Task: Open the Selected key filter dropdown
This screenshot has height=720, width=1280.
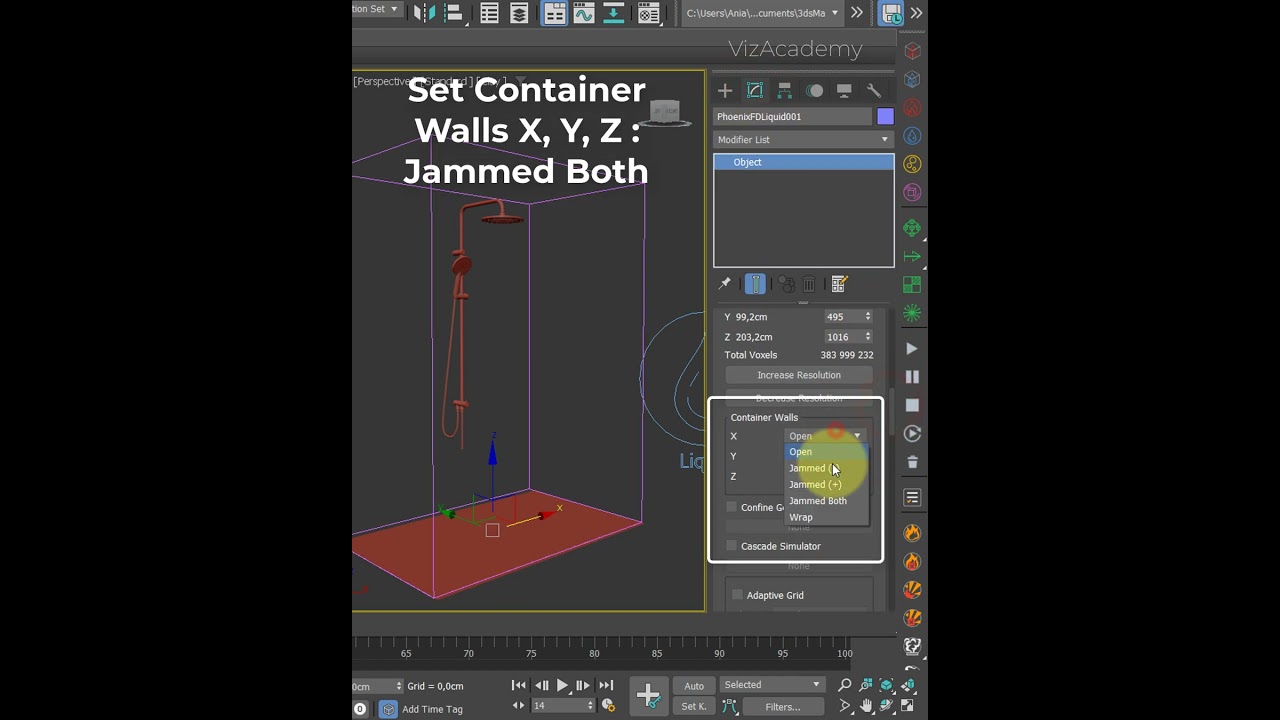Action: [x=772, y=685]
